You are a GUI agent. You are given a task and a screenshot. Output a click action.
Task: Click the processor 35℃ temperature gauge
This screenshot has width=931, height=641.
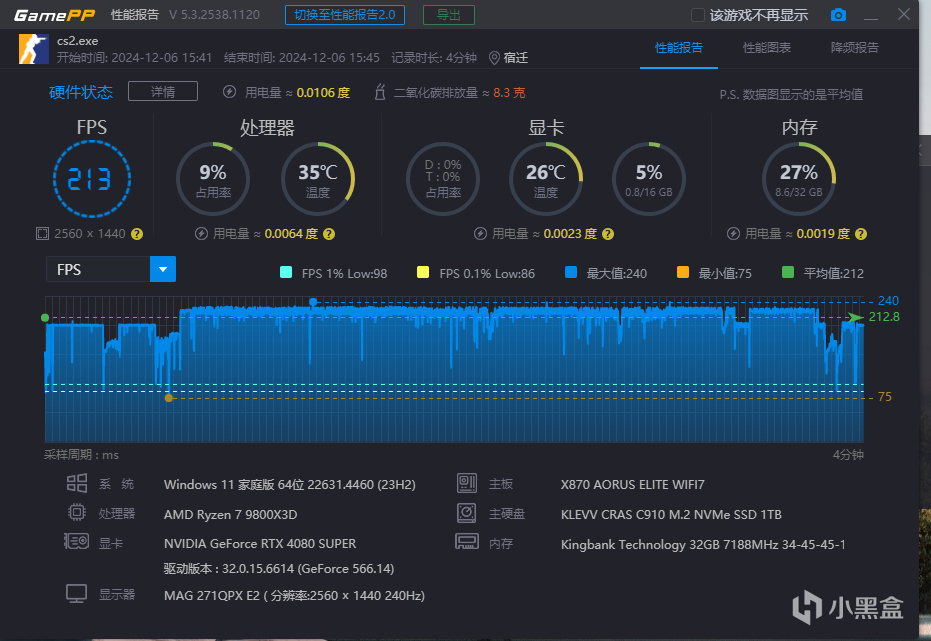coord(318,179)
